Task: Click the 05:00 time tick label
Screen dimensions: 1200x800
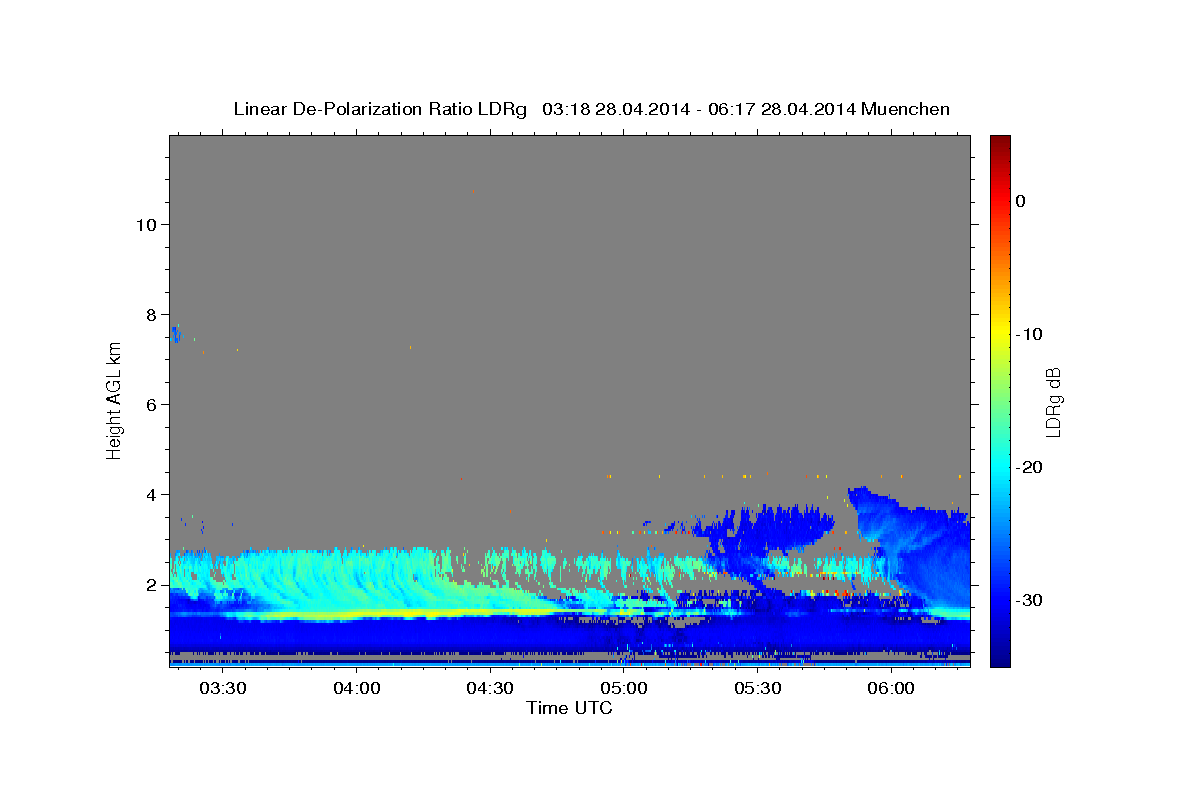Action: pyautogui.click(x=624, y=689)
